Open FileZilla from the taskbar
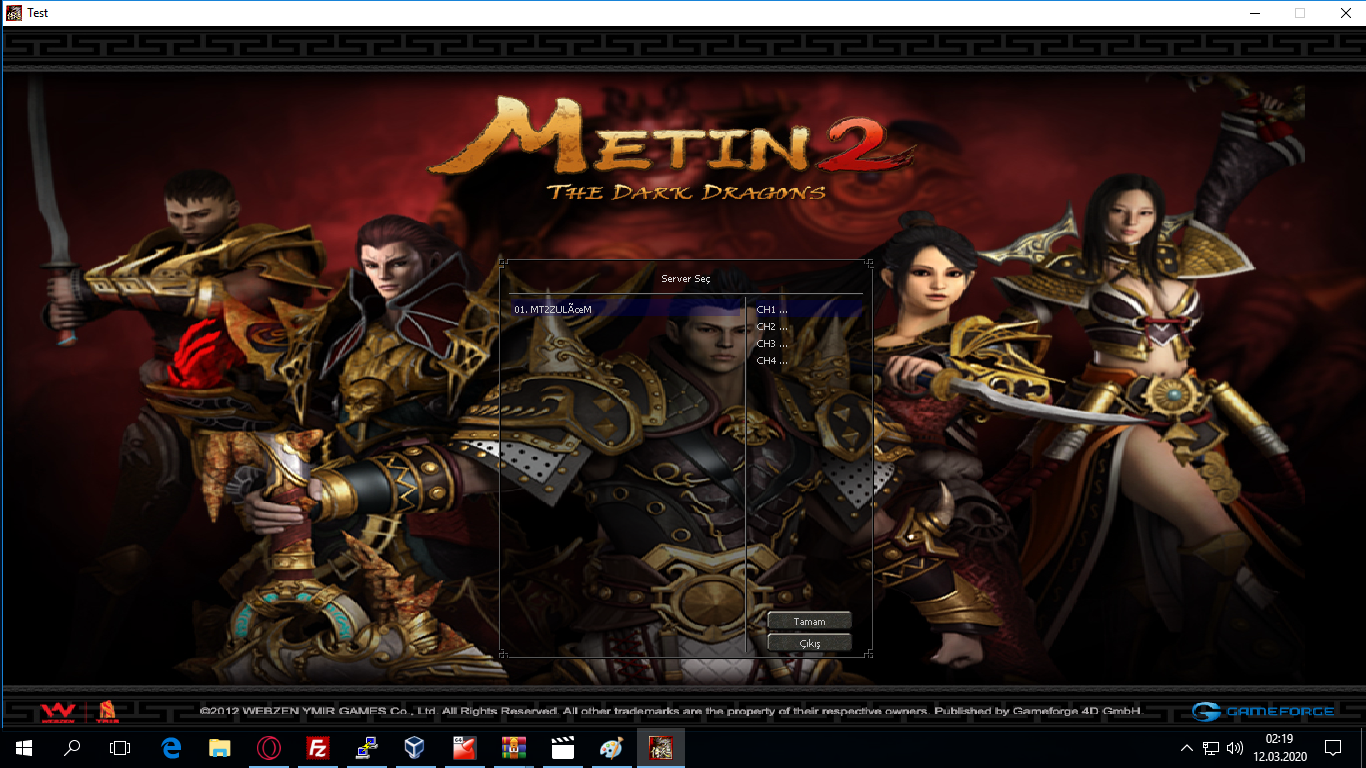 (318, 747)
